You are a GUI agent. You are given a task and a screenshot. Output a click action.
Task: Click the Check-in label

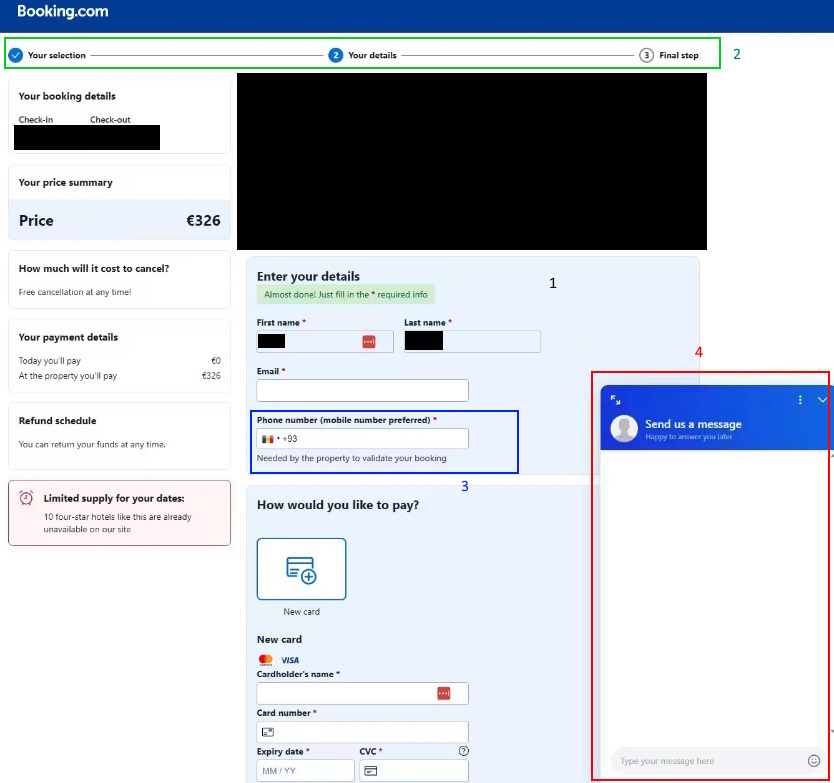point(36,120)
